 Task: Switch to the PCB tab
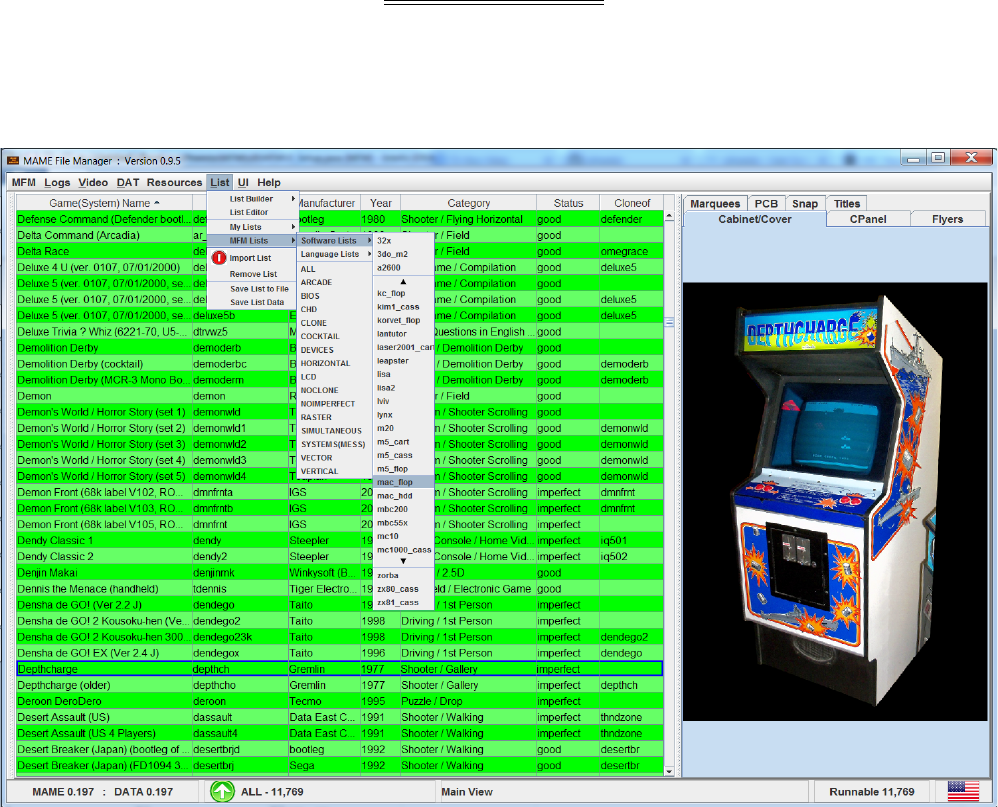pyautogui.click(x=766, y=204)
